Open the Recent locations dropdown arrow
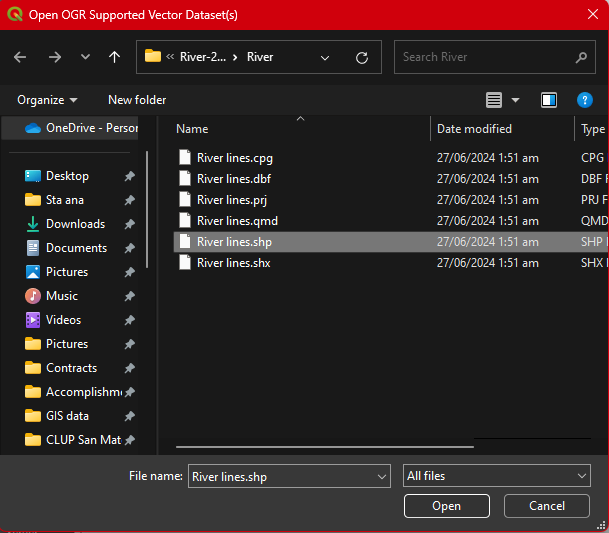This screenshot has height=533, width=609. point(85,57)
